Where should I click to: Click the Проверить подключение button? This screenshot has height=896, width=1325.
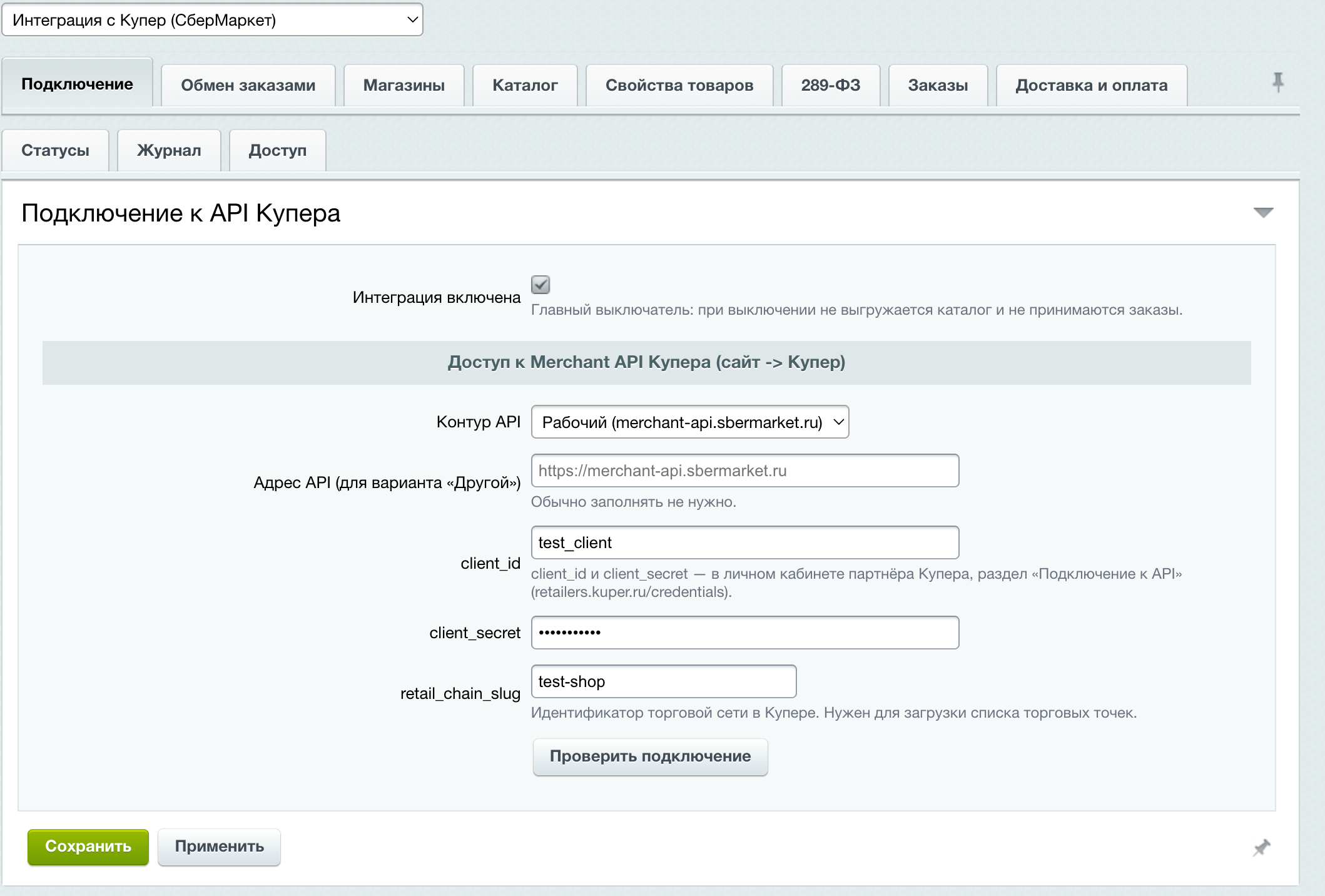tap(650, 756)
